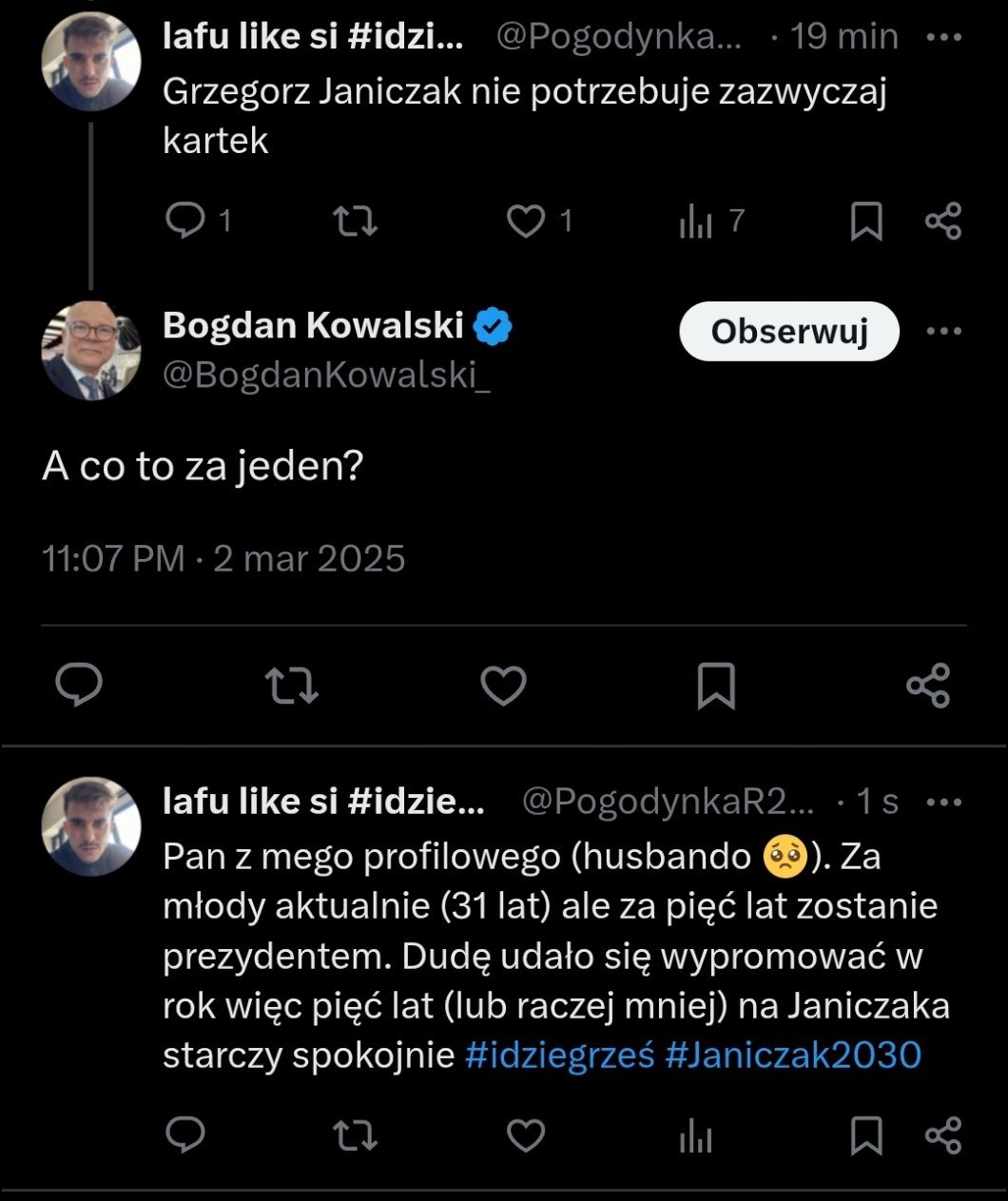Open more options for the bottom reply

943,802
